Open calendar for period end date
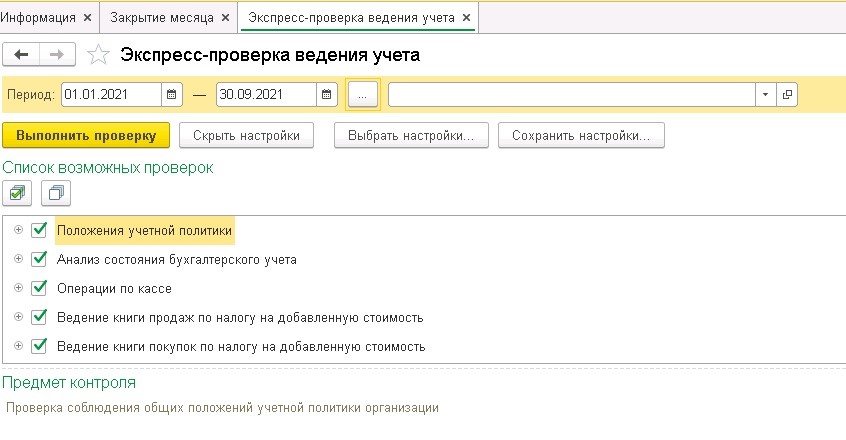Screen dimensions: 846x440 tap(326, 94)
